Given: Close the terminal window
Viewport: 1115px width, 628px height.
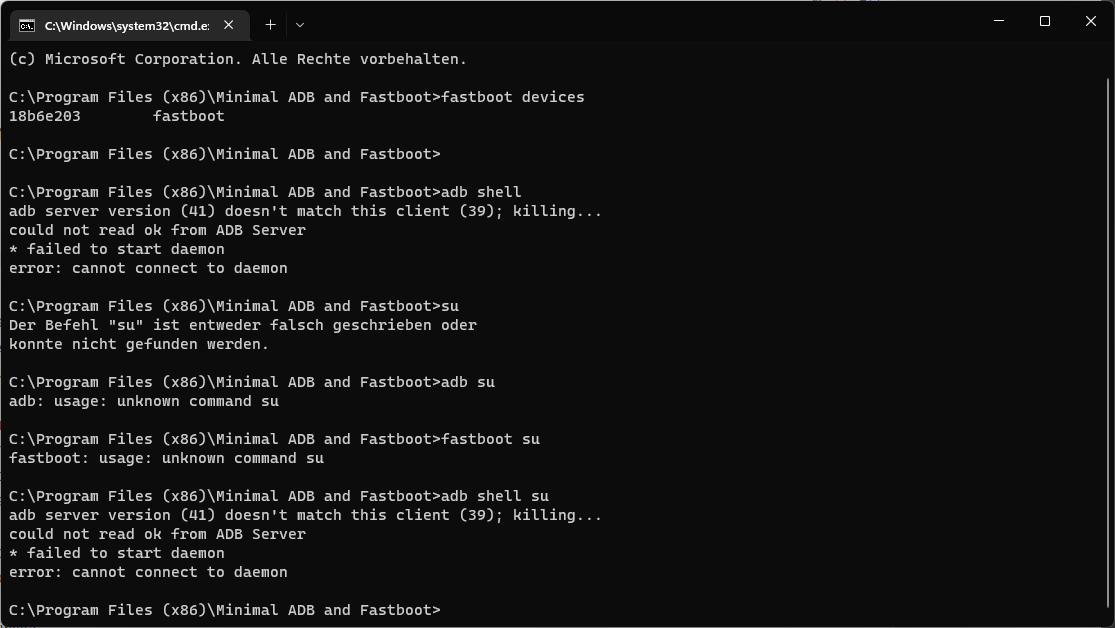Looking at the screenshot, I should pyautogui.click(x=1090, y=21).
